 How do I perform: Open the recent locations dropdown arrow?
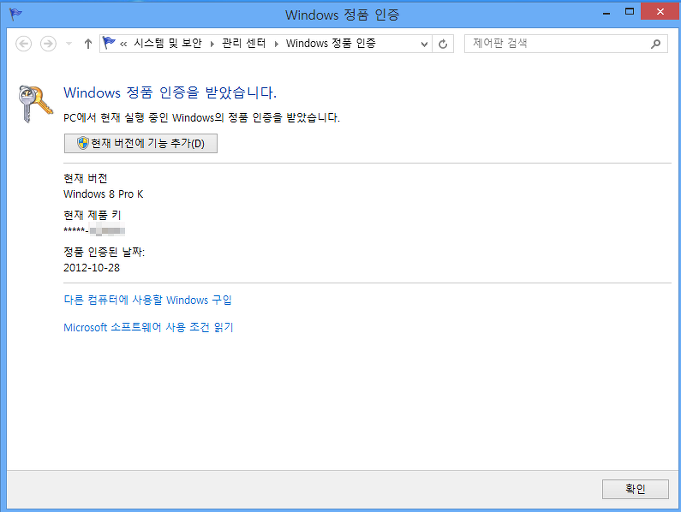coord(69,43)
